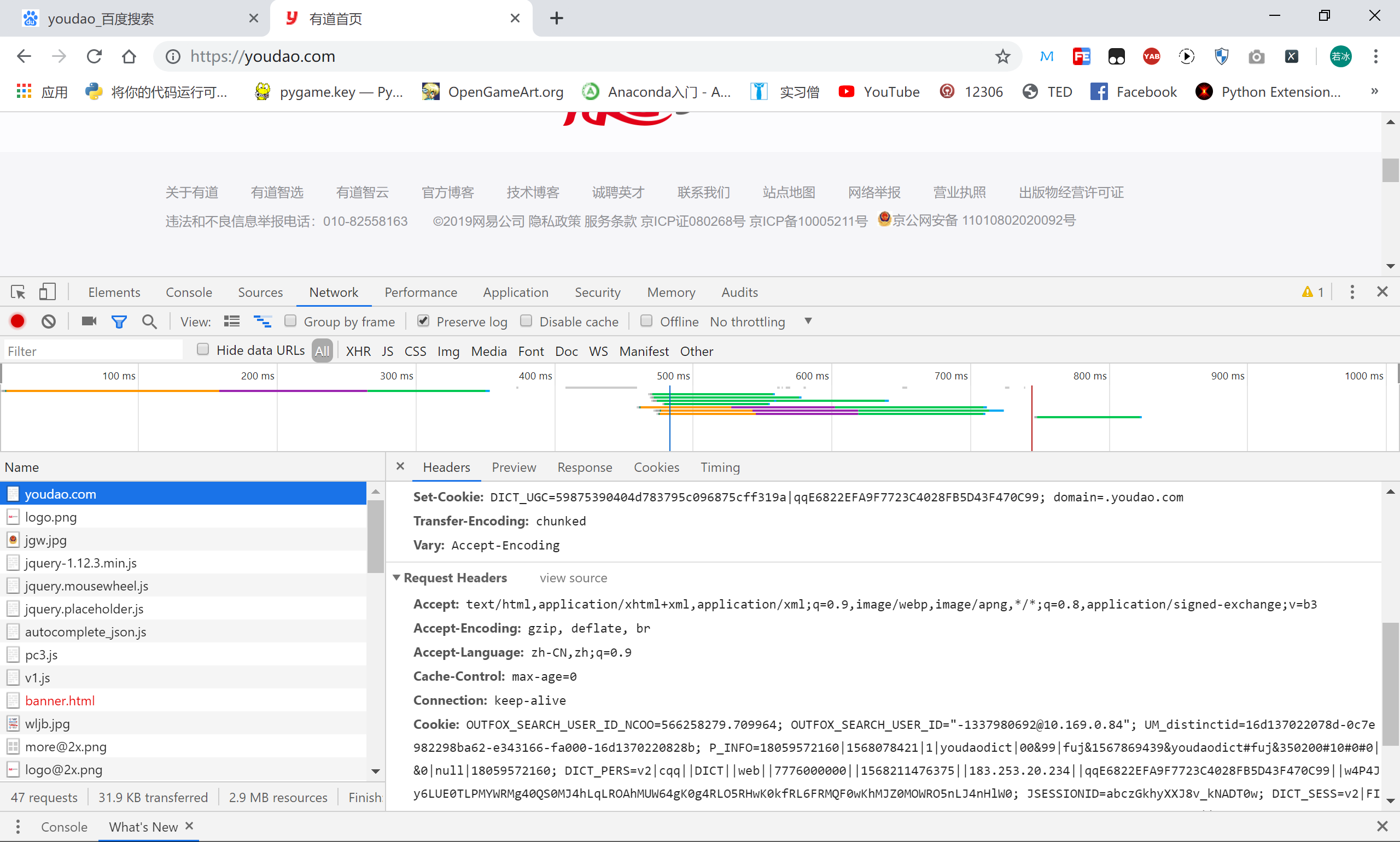1400x842 pixels.
Task: Switch to the Preview tab
Action: pyautogui.click(x=514, y=467)
